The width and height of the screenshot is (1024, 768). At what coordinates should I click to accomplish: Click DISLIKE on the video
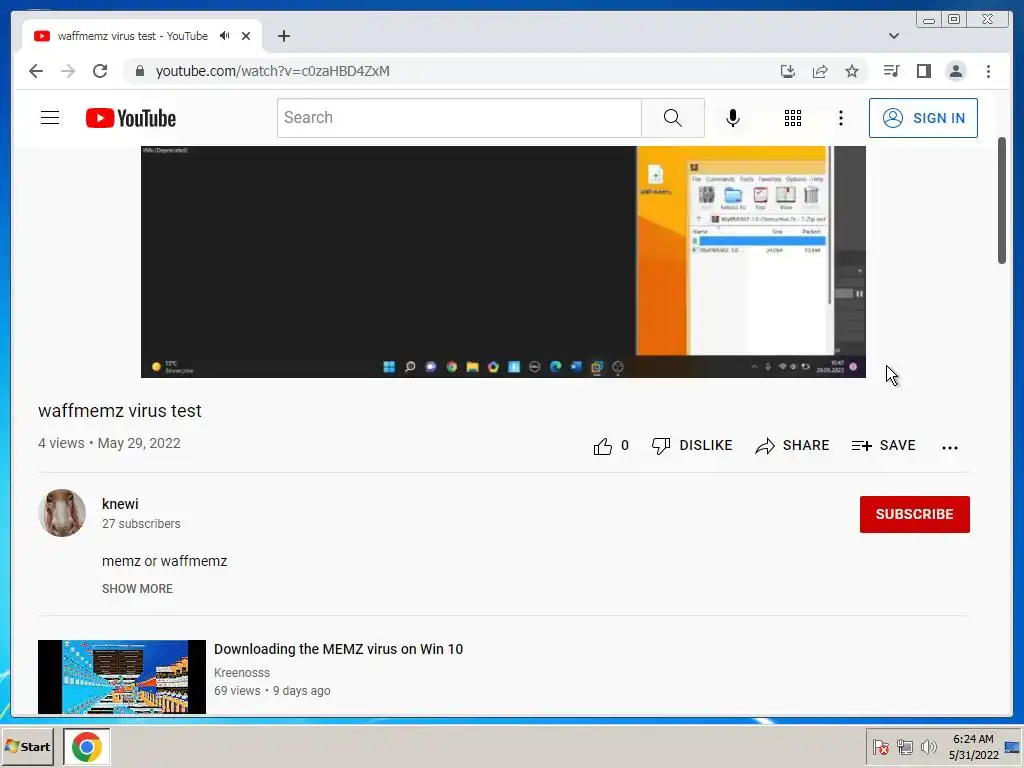point(692,445)
